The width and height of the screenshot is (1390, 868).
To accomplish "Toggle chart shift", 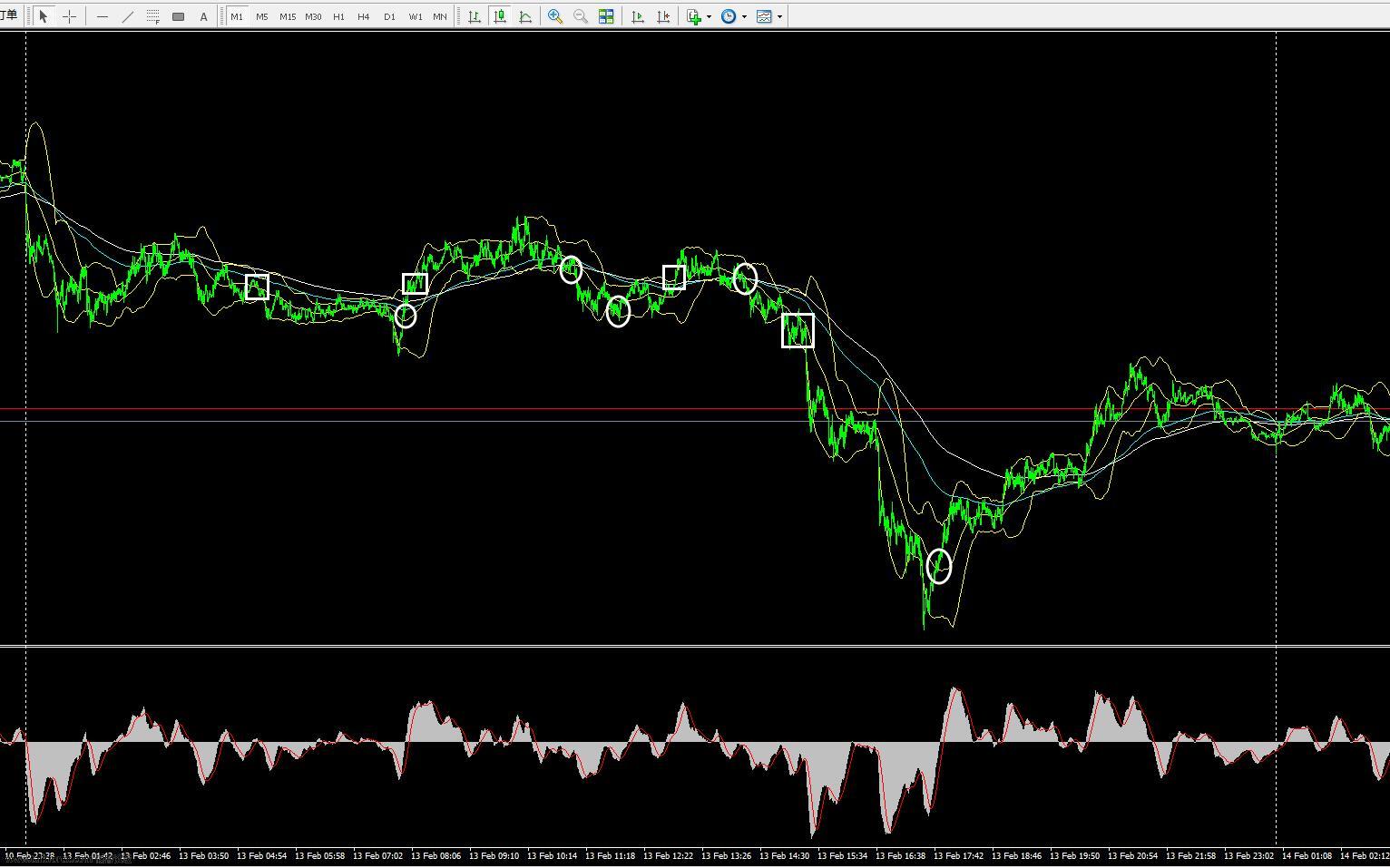I will 663,16.
